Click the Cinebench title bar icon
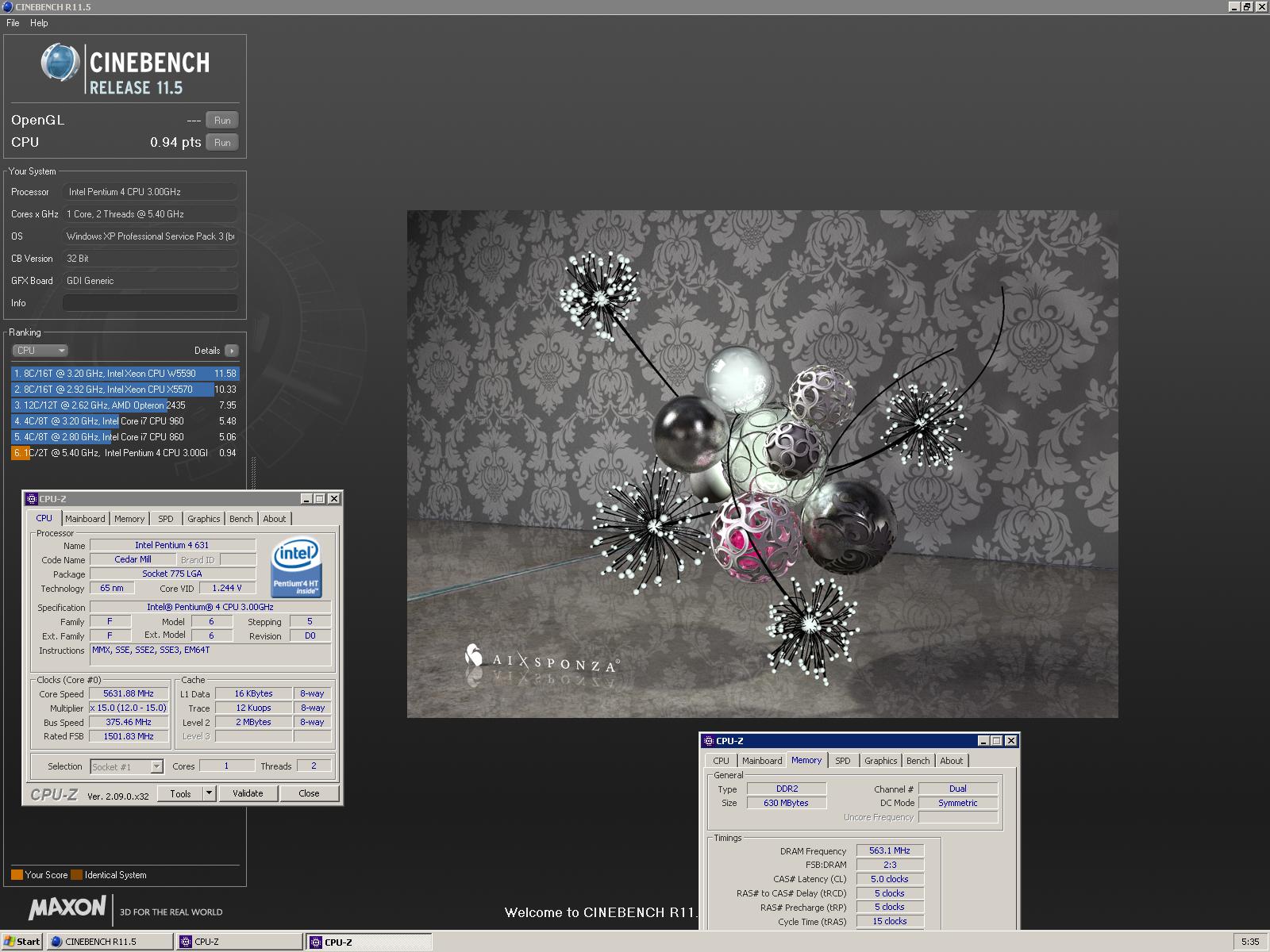The width and height of the screenshot is (1270, 952). pos(8,6)
